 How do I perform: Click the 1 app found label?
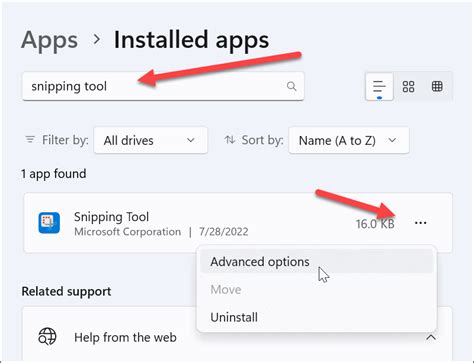[54, 174]
